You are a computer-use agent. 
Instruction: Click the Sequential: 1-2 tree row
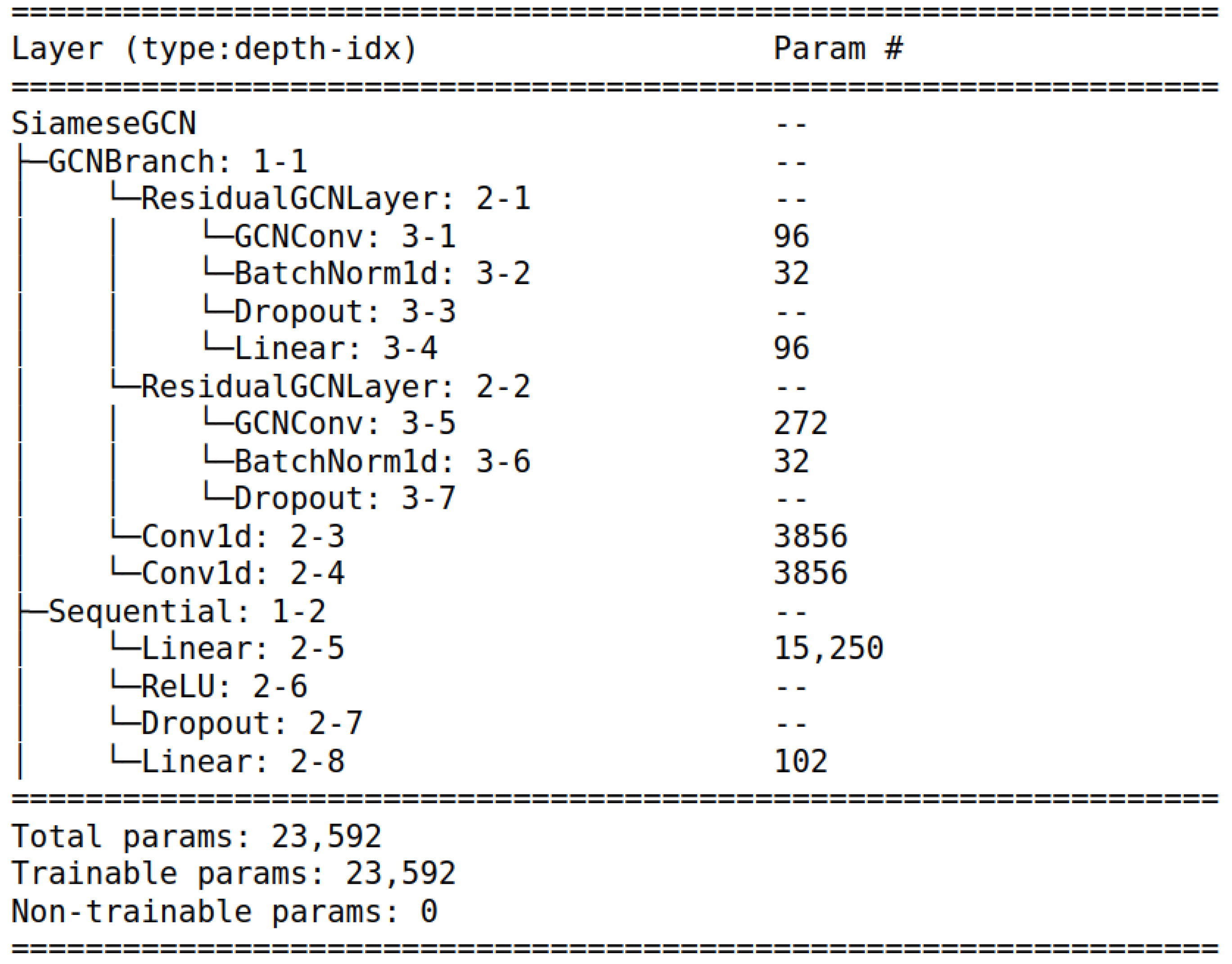pyautogui.click(x=187, y=611)
